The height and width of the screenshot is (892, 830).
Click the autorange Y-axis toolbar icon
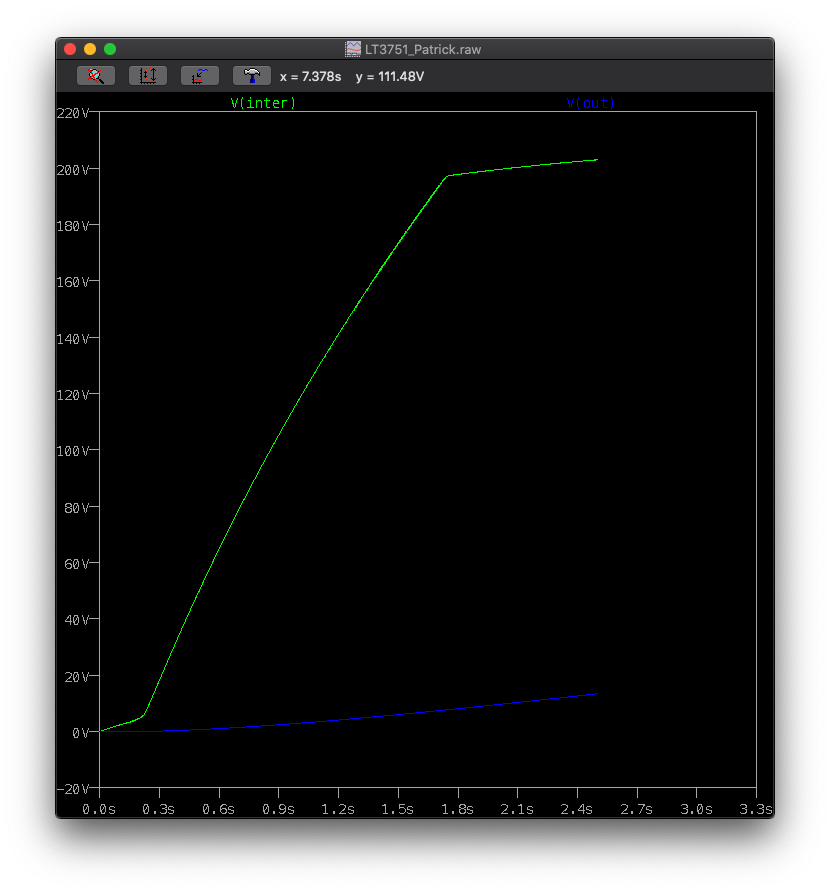pos(148,76)
